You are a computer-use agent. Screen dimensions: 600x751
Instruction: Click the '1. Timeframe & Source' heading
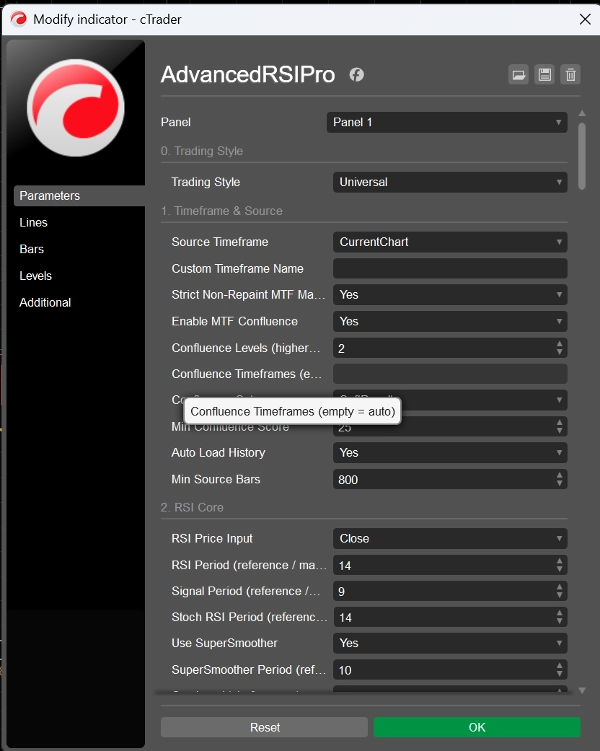(222, 211)
